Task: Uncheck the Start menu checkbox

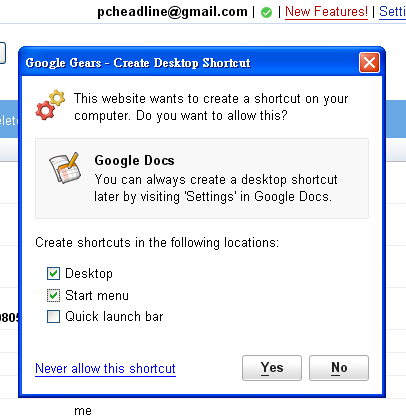Action: tap(53, 295)
